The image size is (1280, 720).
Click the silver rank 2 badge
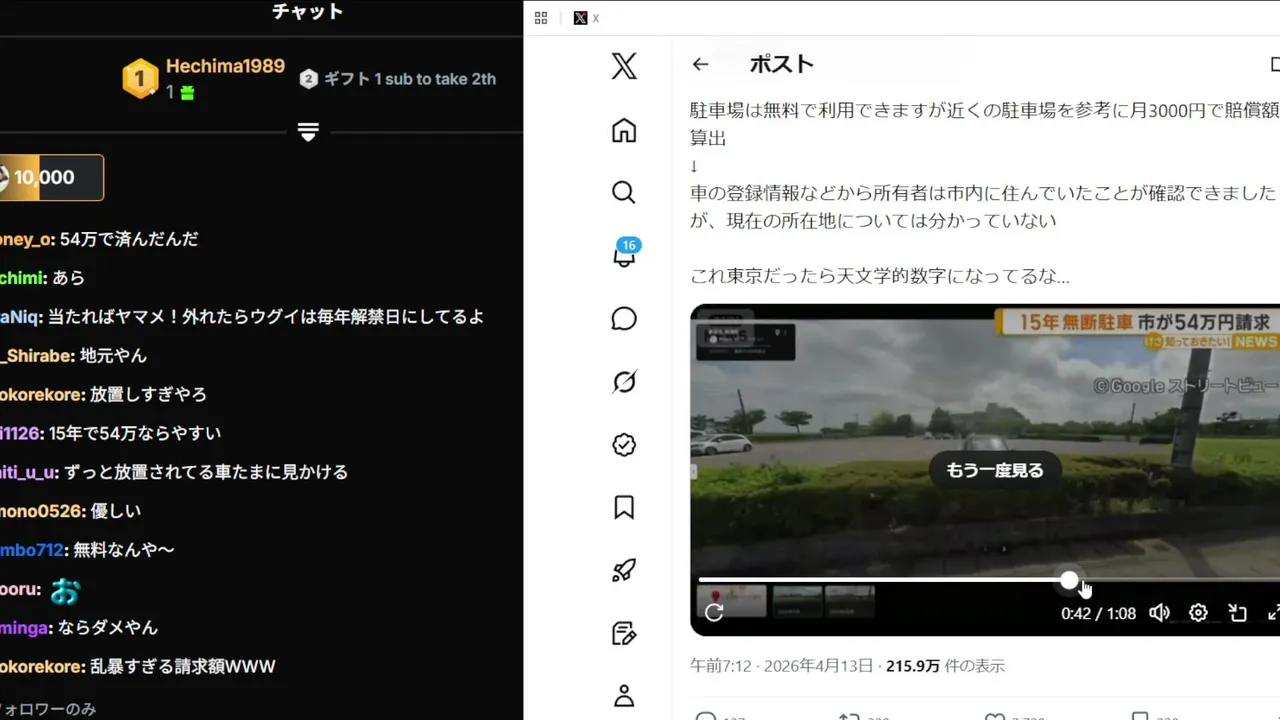point(309,79)
